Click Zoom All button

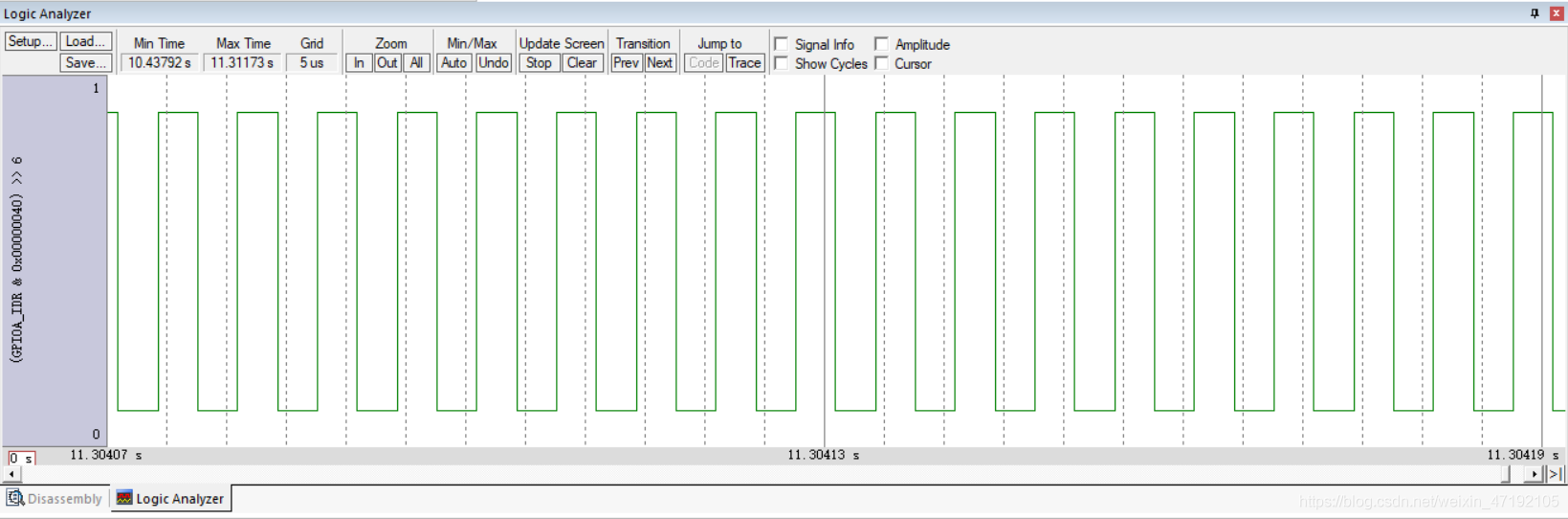415,62
